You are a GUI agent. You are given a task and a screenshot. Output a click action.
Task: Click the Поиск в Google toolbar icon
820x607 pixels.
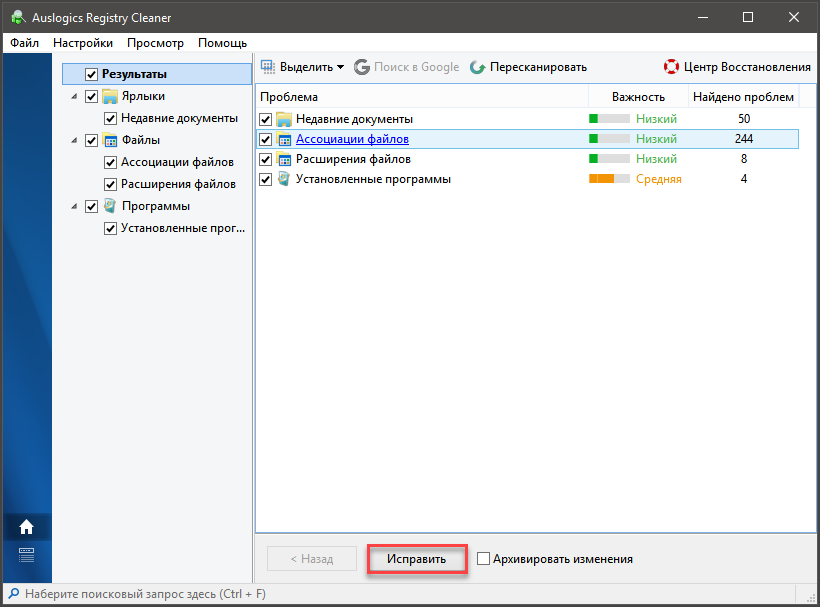pyautogui.click(x=362, y=67)
